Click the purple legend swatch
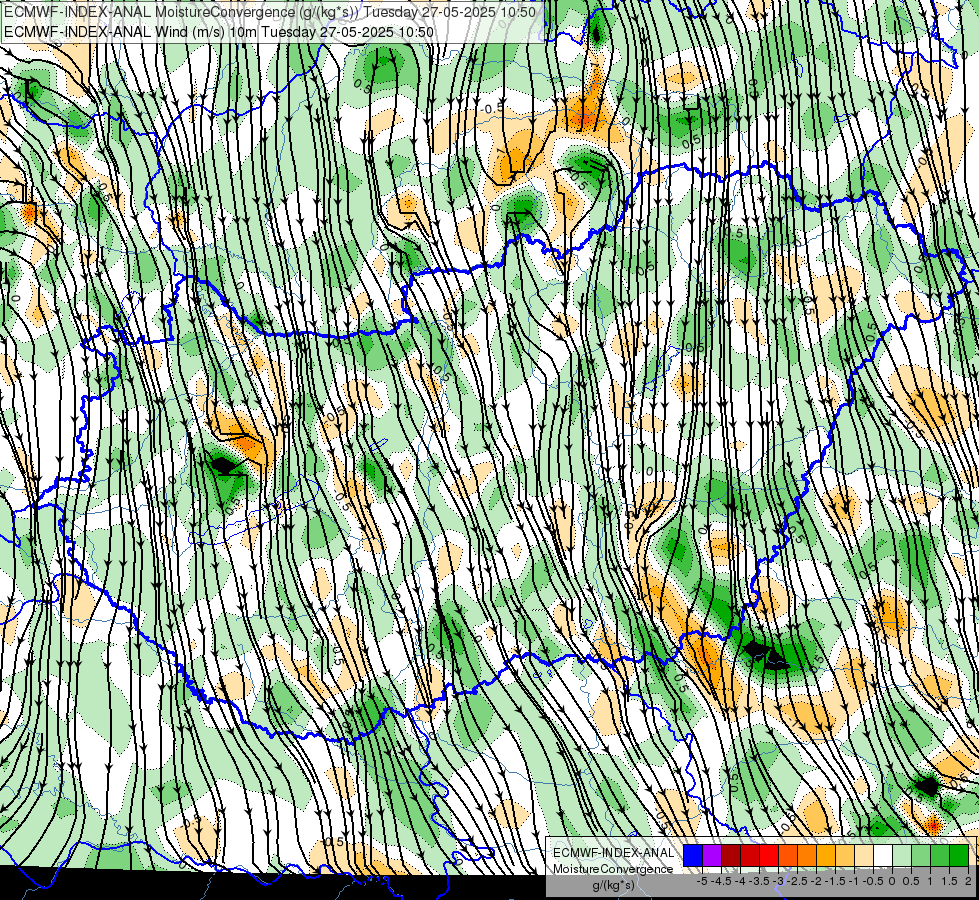This screenshot has height=900, width=979. pyautogui.click(x=712, y=855)
